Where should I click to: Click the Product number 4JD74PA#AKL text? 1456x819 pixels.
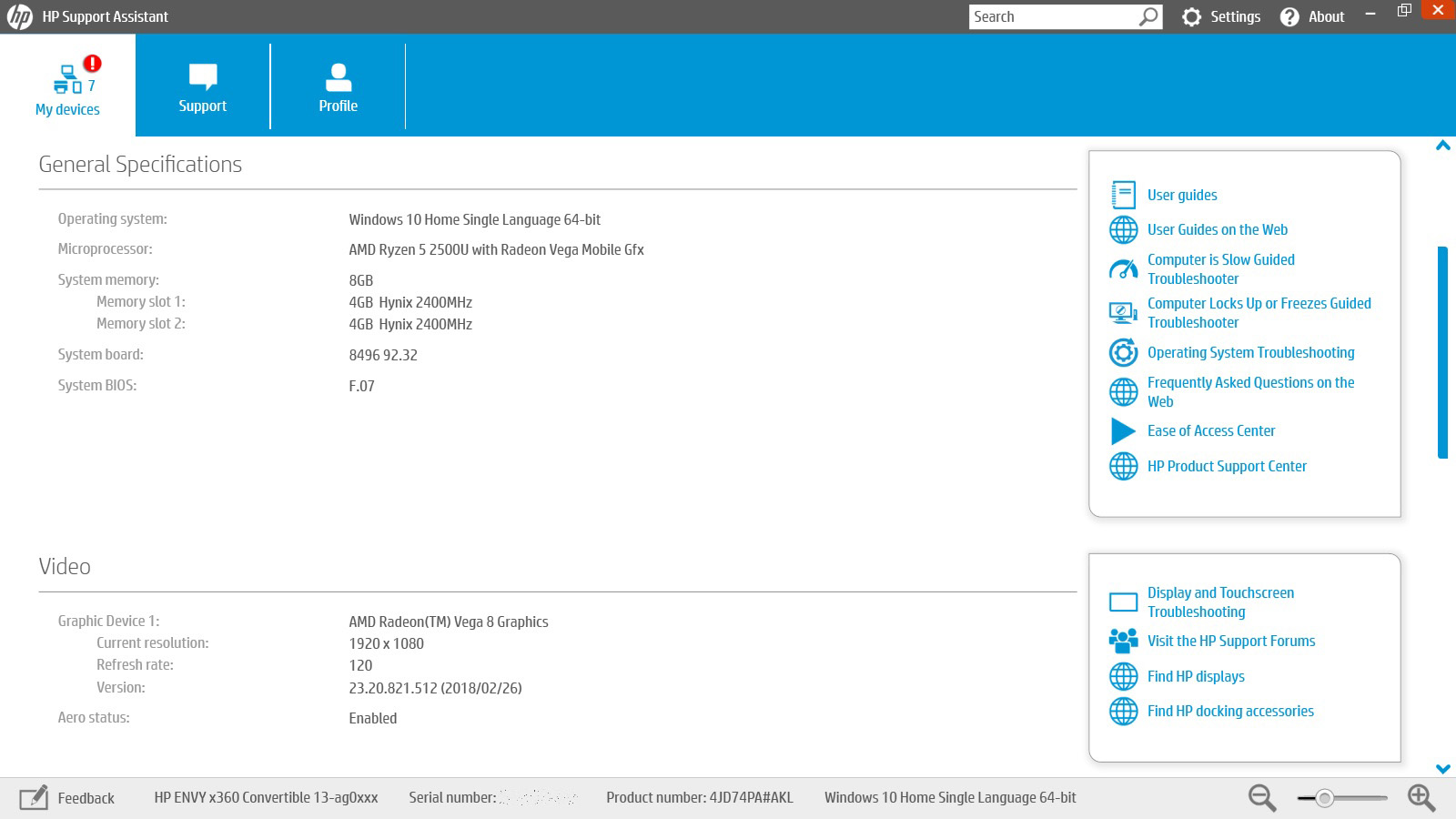click(700, 797)
